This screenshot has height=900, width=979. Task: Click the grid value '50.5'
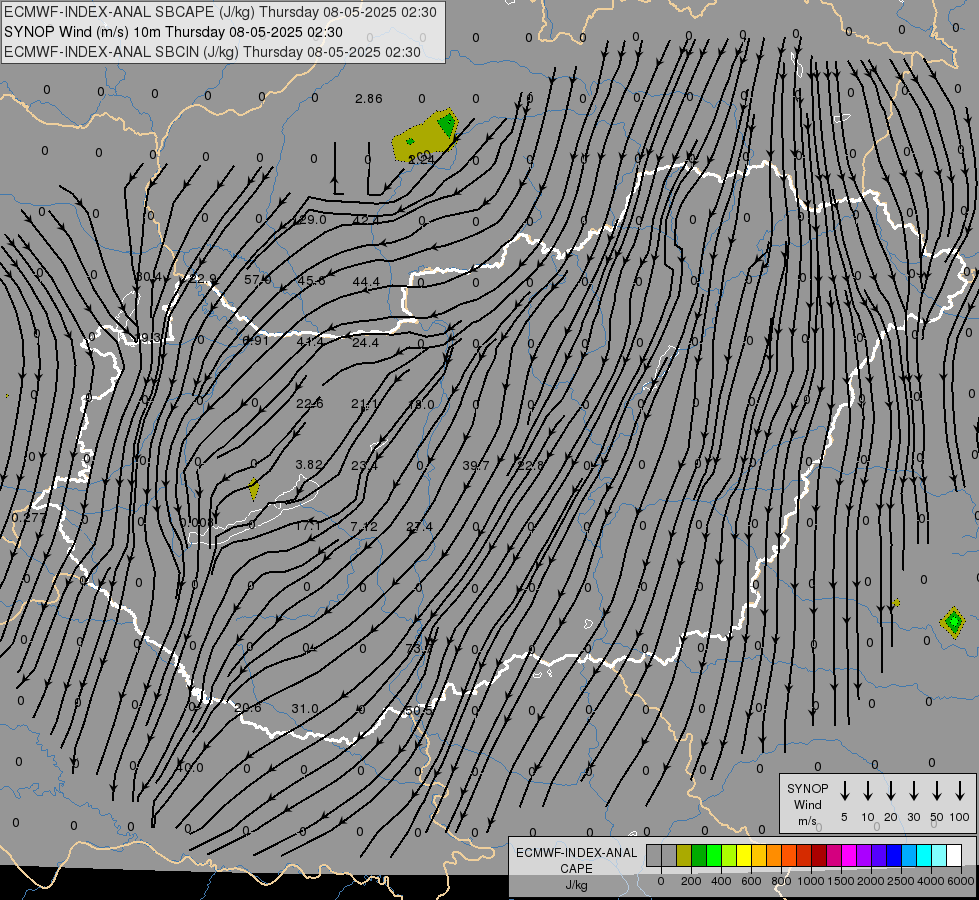pos(418,711)
